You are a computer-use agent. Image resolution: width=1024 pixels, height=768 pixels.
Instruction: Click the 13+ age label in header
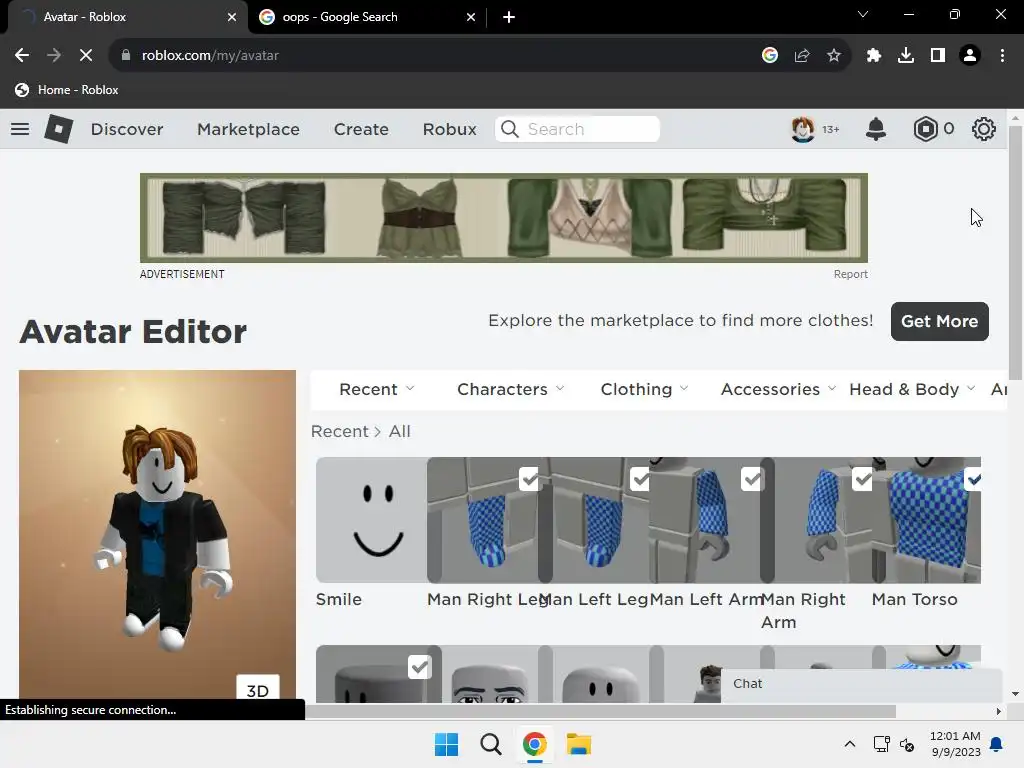(831, 129)
